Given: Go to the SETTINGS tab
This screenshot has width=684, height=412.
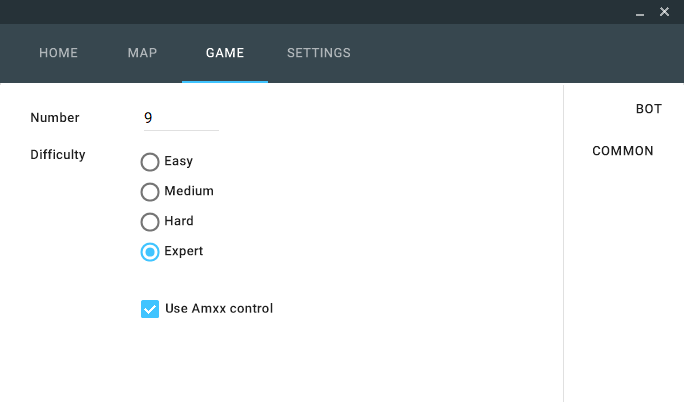Looking at the screenshot, I should point(319,53).
